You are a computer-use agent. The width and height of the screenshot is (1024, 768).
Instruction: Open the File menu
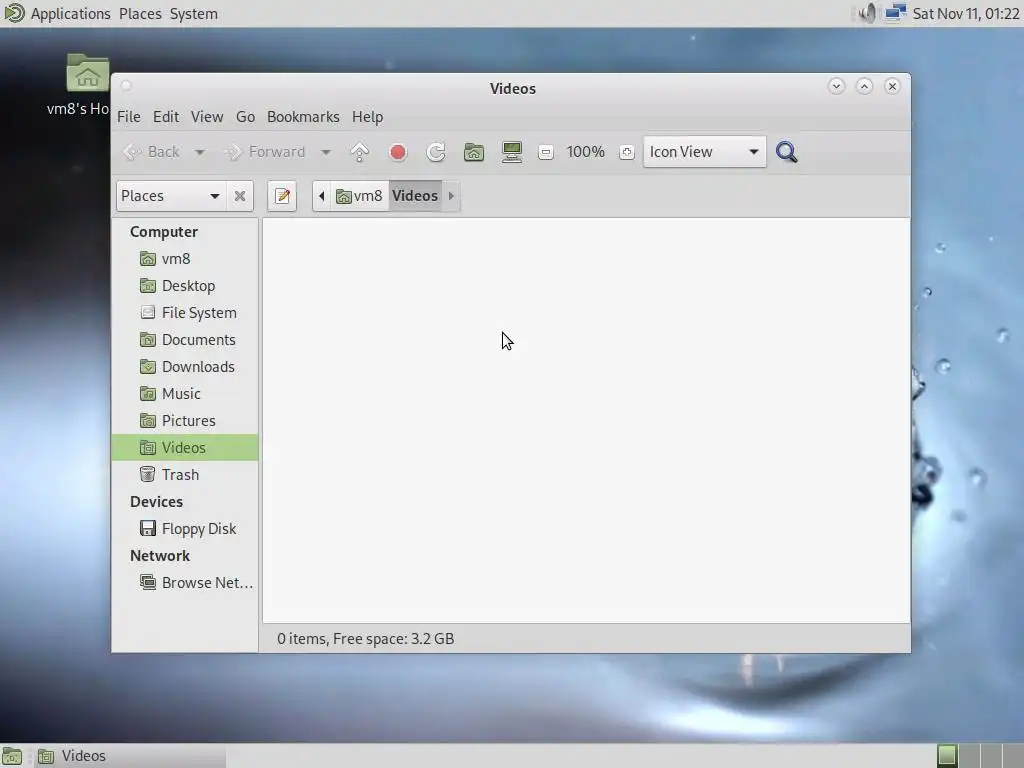tap(129, 117)
